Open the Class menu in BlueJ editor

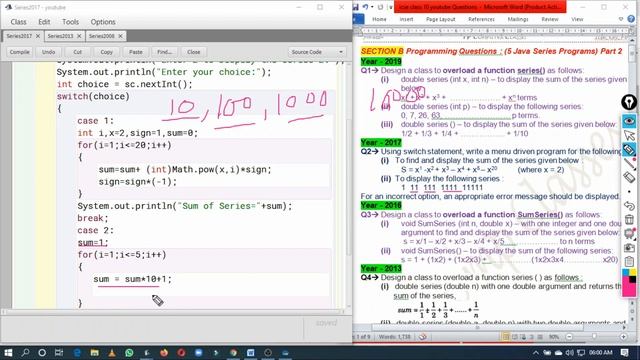[x=18, y=22]
